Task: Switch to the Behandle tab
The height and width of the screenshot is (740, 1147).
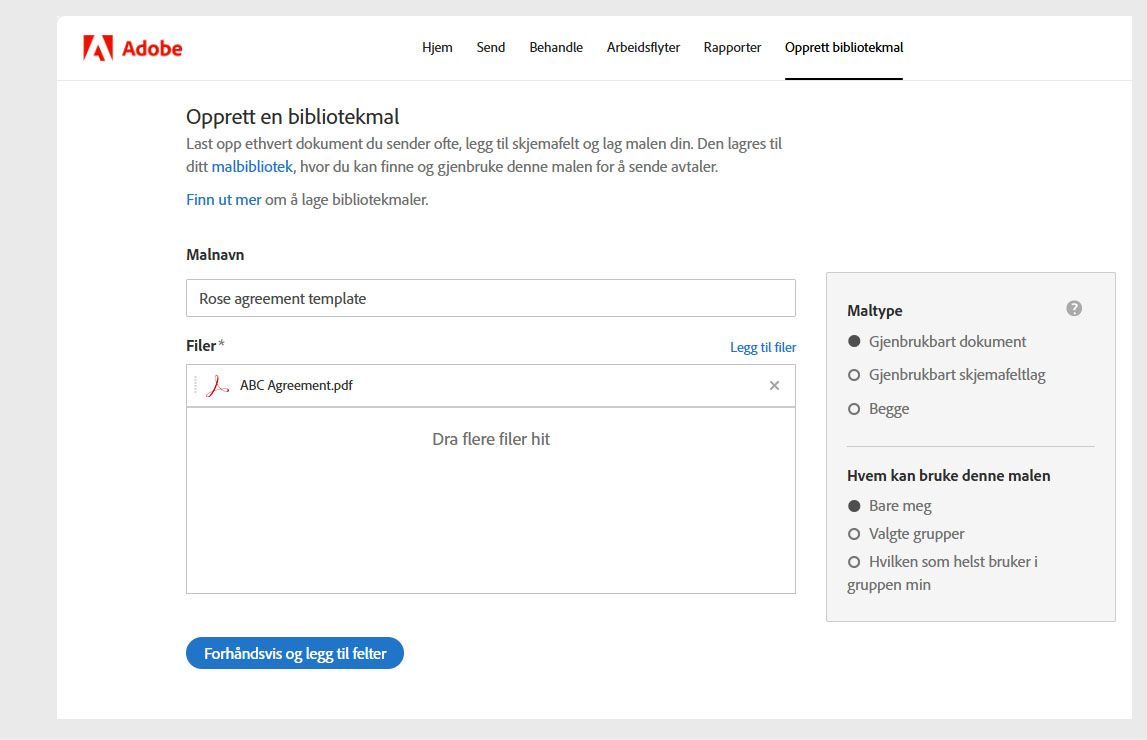Action: (555, 47)
